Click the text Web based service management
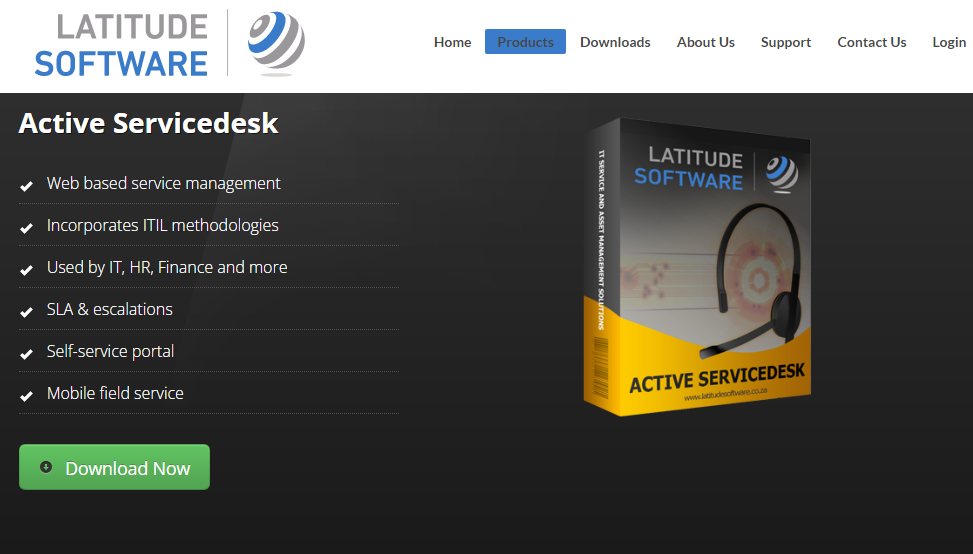 click(164, 184)
